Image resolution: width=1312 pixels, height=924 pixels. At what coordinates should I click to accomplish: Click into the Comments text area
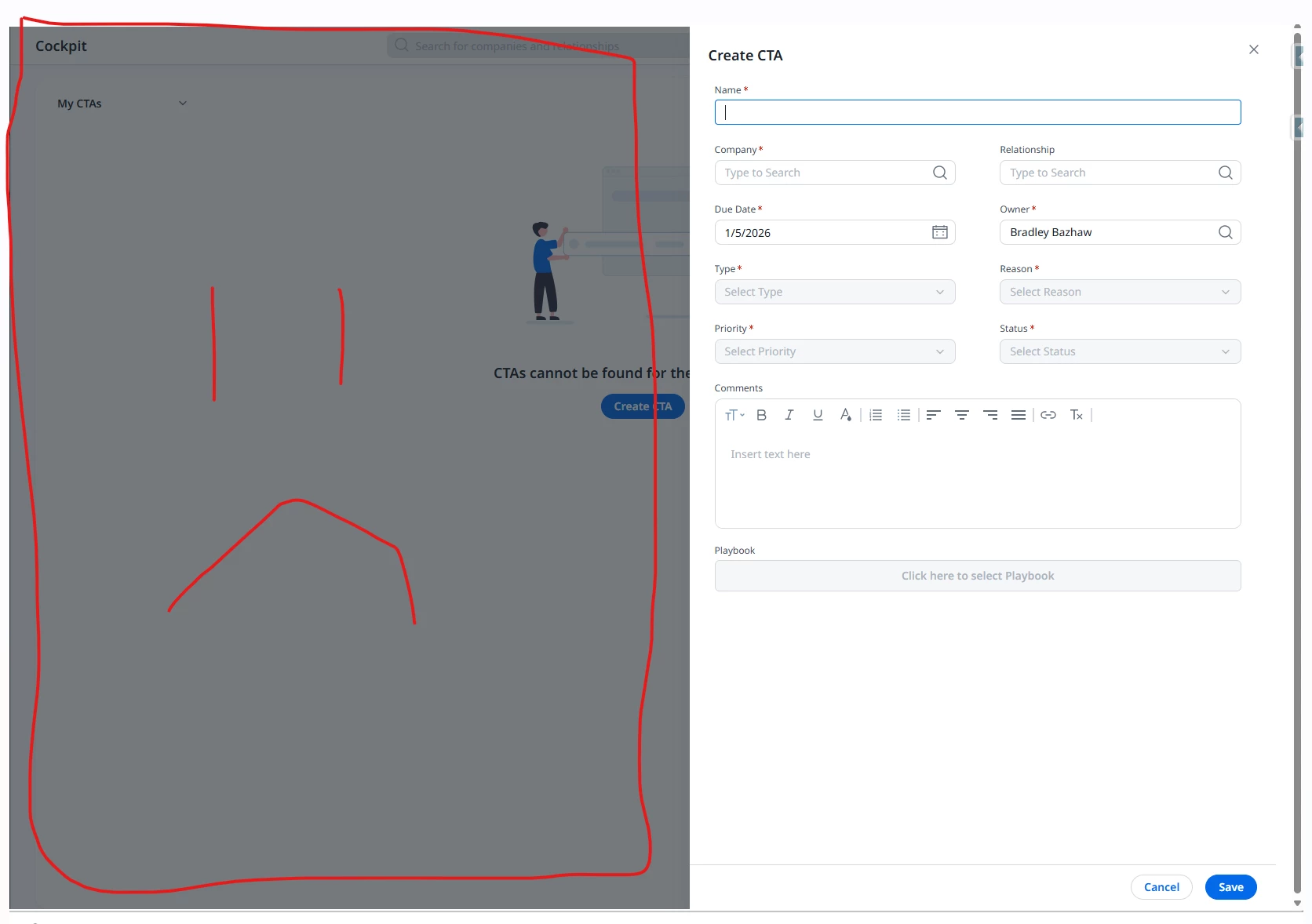pyautogui.click(x=977, y=478)
